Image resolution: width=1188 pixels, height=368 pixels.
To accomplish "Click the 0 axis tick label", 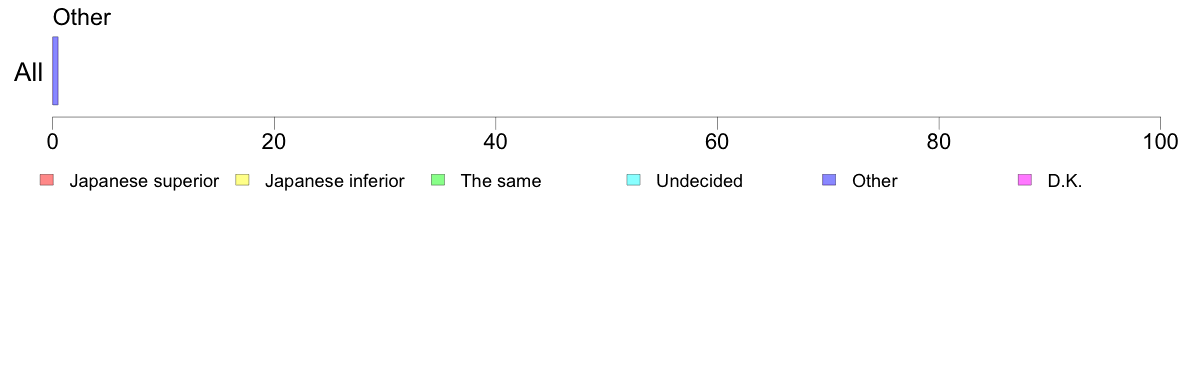I will pos(52,141).
